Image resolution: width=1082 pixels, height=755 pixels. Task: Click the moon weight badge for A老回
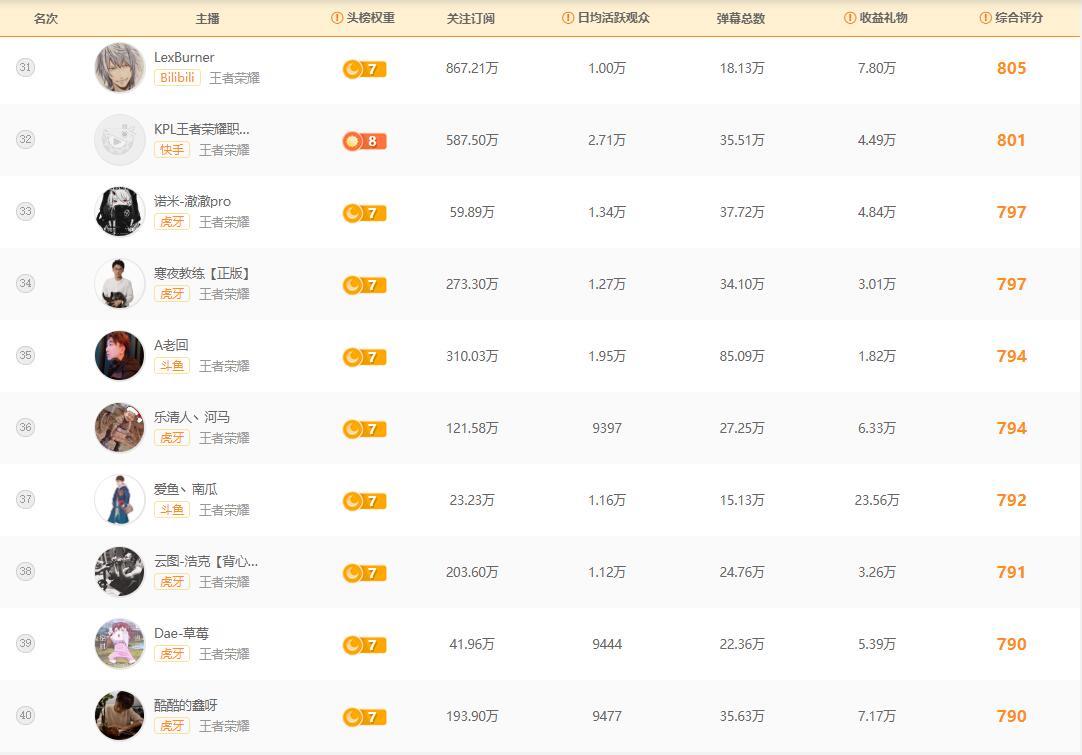click(x=364, y=357)
